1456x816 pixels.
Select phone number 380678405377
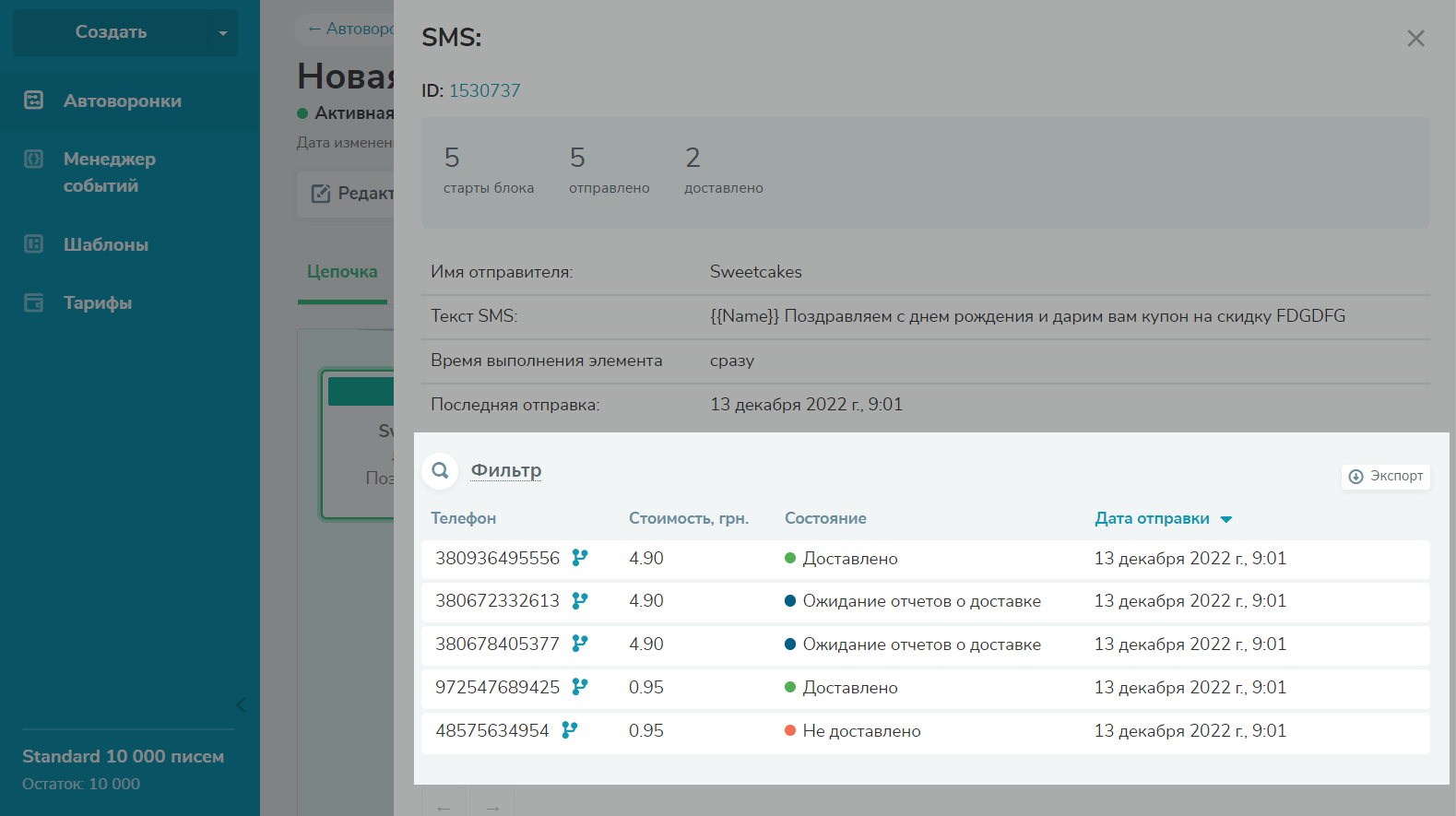coord(498,644)
